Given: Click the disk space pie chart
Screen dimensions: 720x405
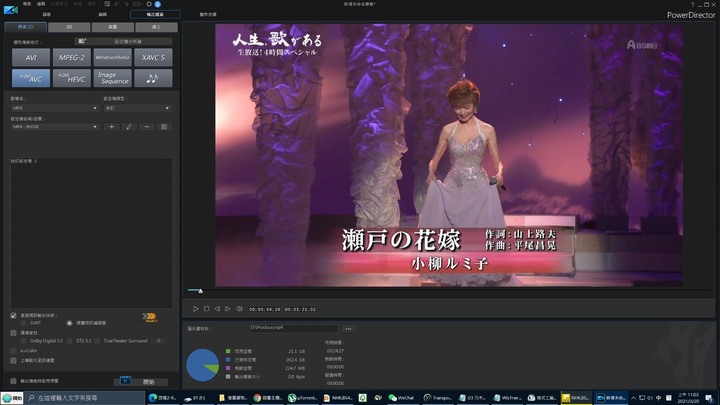Looking at the screenshot, I should point(202,365).
